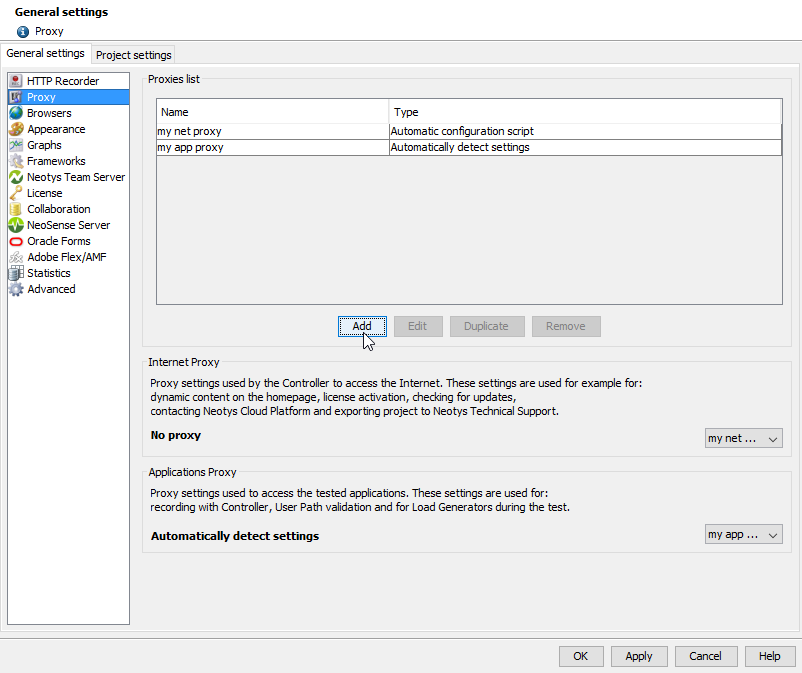802x673 pixels.
Task: Switch to the Project settings tab
Action: [x=134, y=55]
